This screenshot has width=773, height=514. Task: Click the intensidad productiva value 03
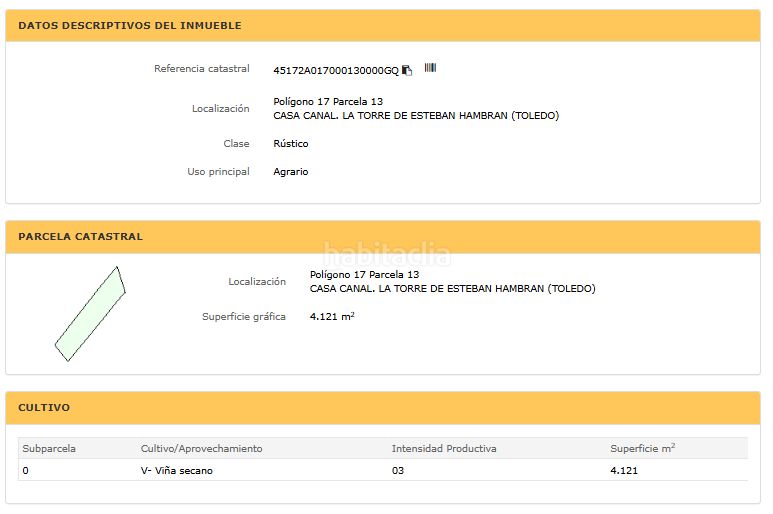click(397, 471)
